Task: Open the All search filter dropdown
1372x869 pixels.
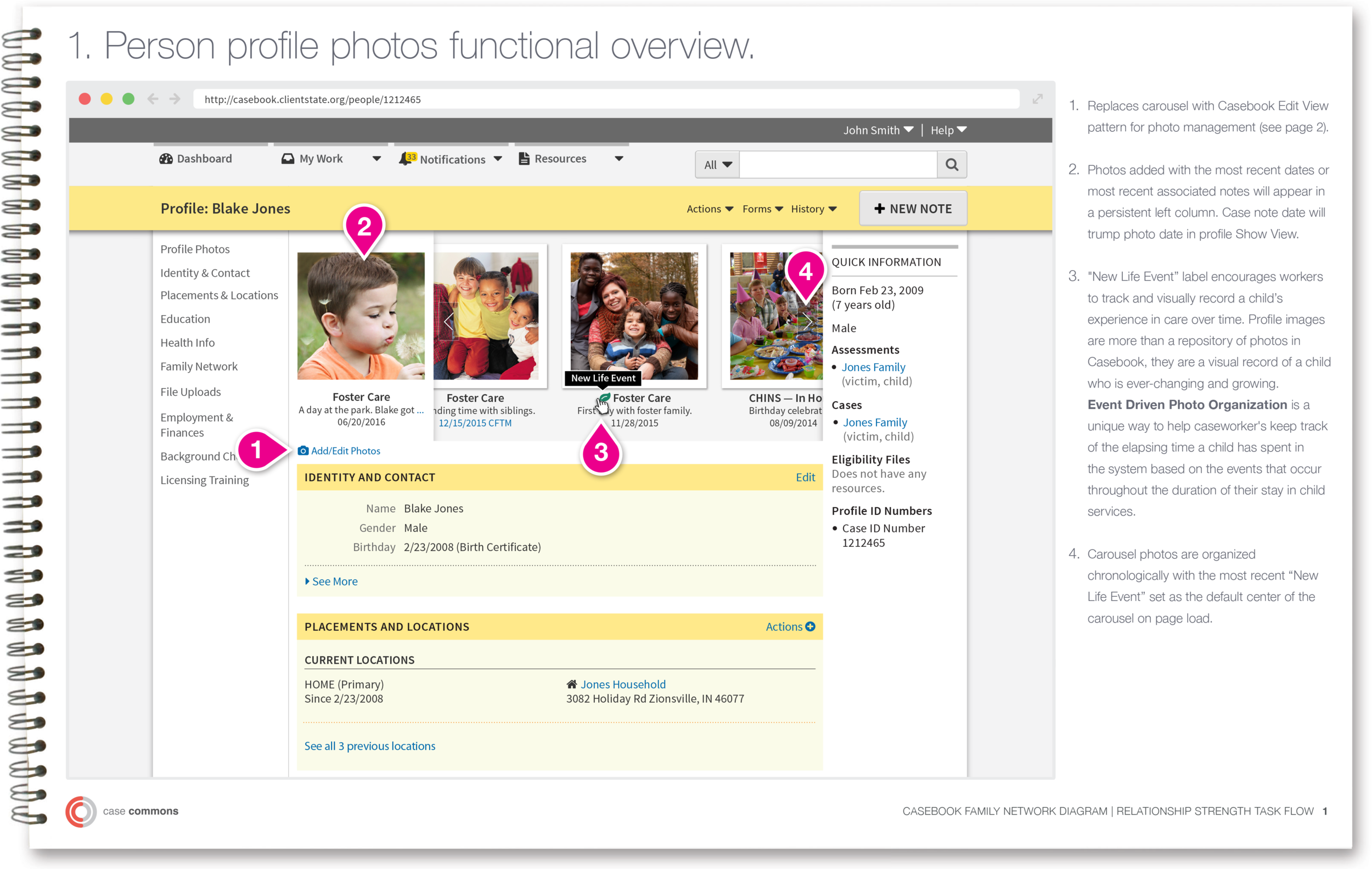Action: (x=717, y=165)
